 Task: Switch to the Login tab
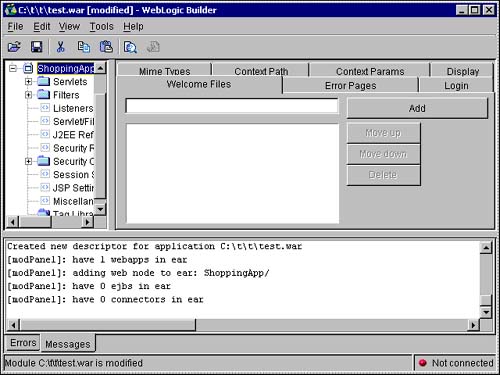click(456, 86)
